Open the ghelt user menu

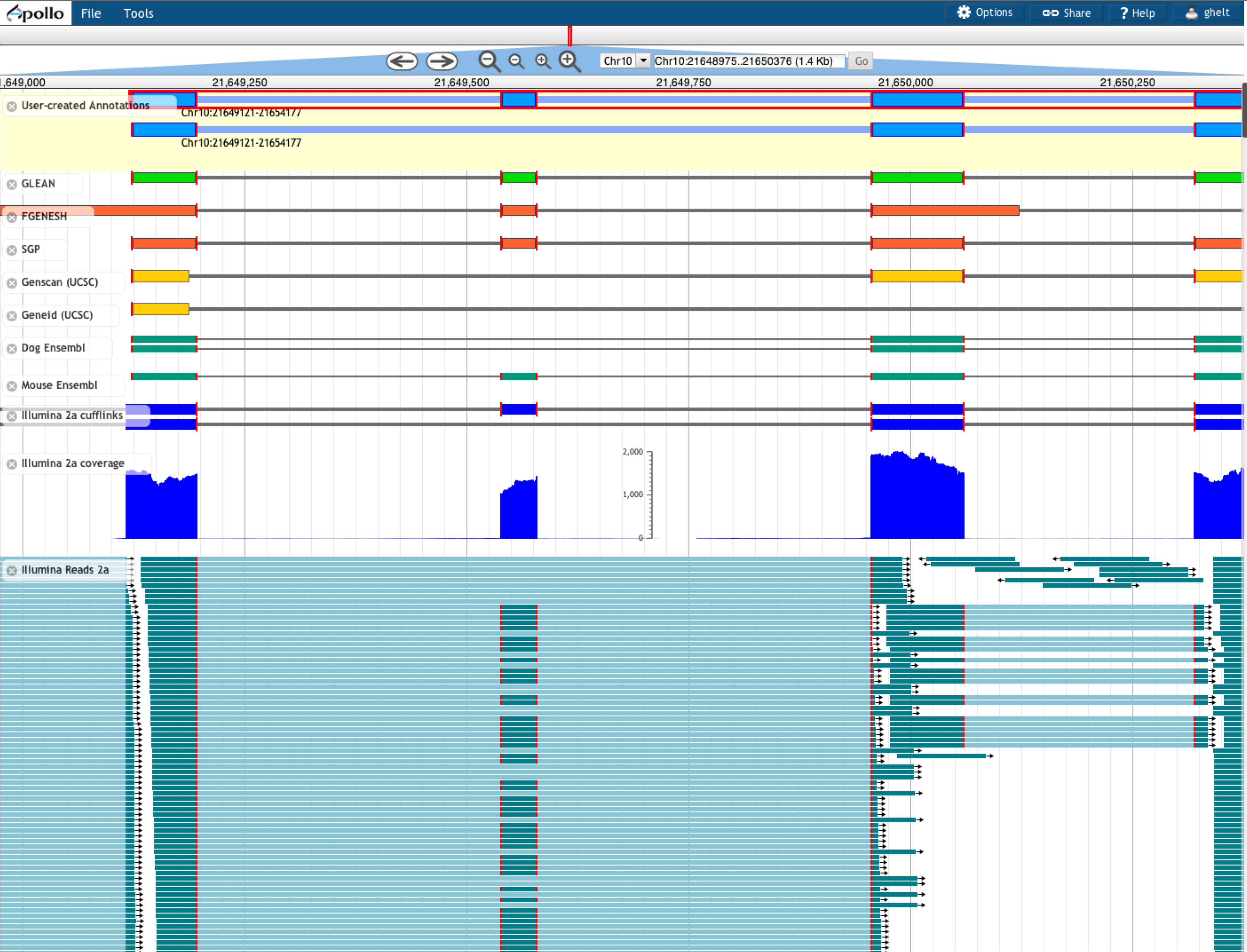[1207, 12]
